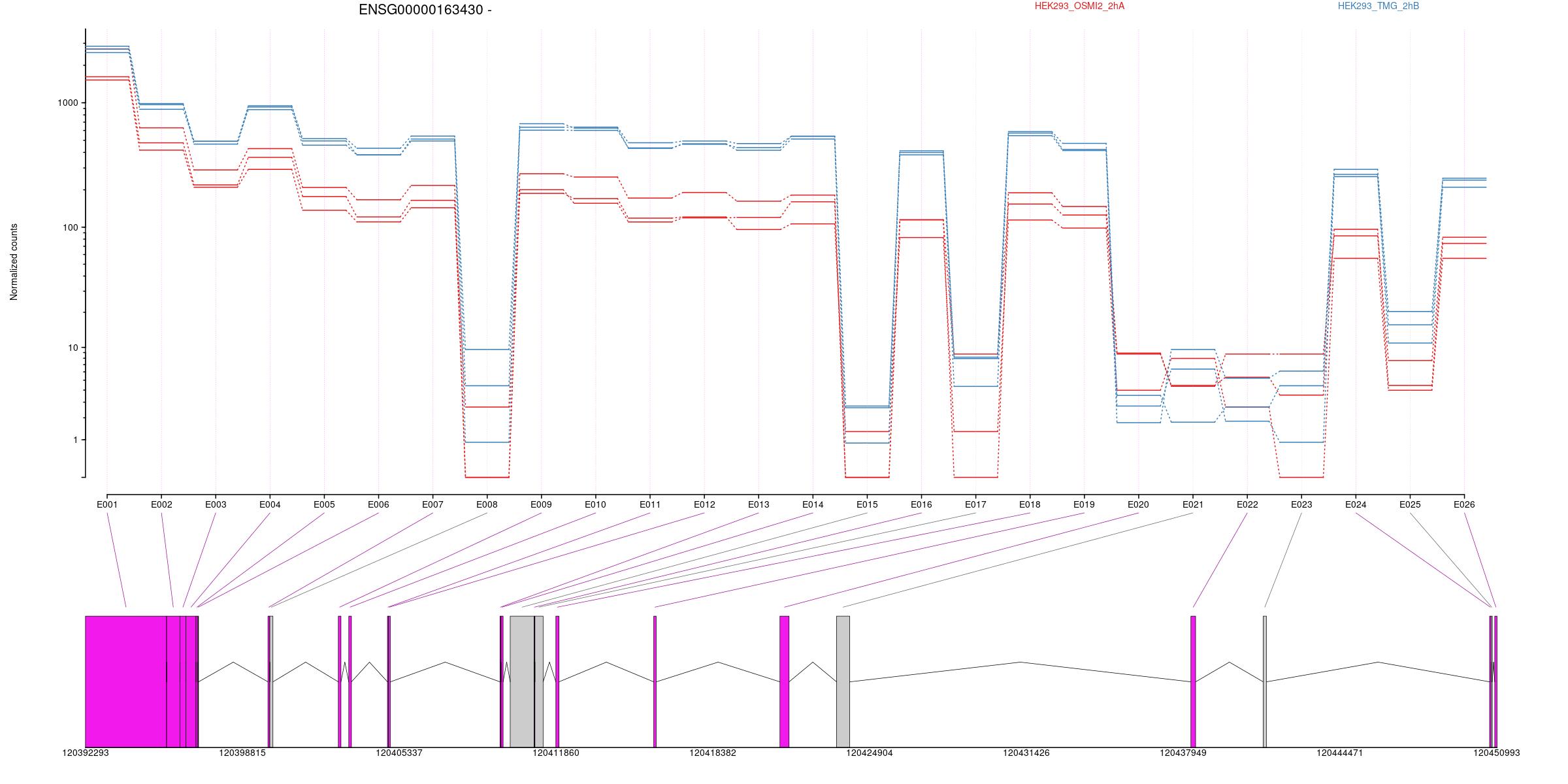
Task: Click exon label E011
Action: (650, 504)
